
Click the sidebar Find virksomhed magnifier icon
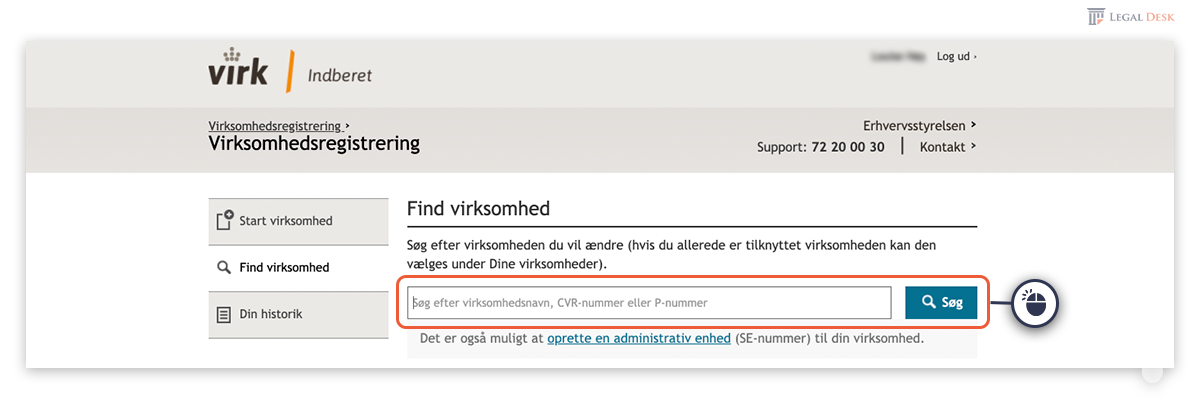224,268
